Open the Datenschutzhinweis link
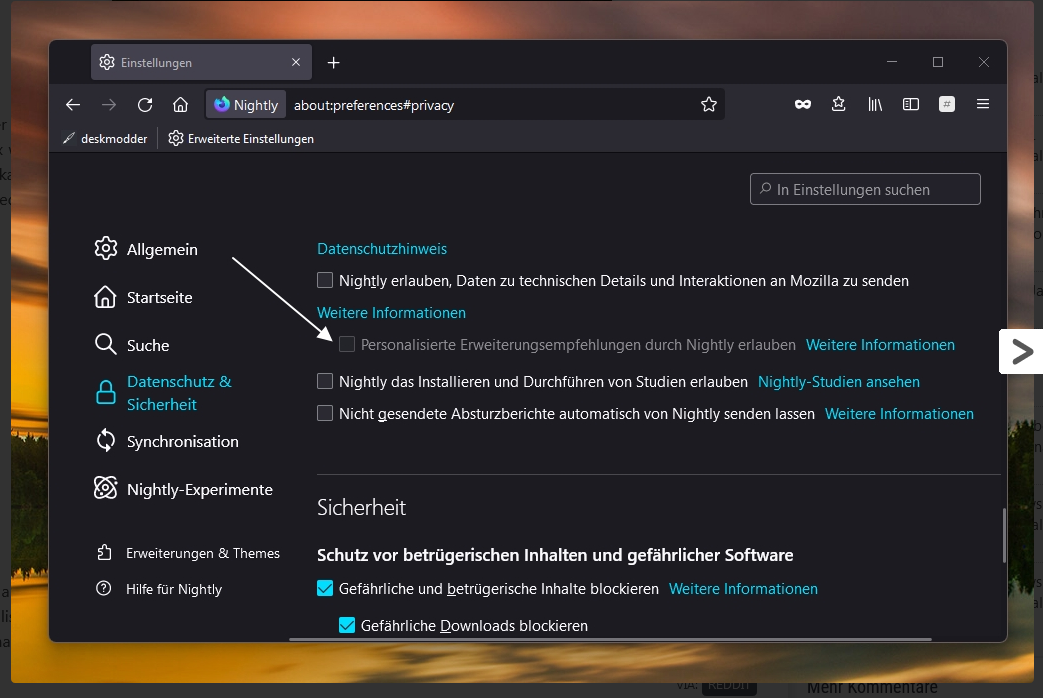 coord(382,249)
